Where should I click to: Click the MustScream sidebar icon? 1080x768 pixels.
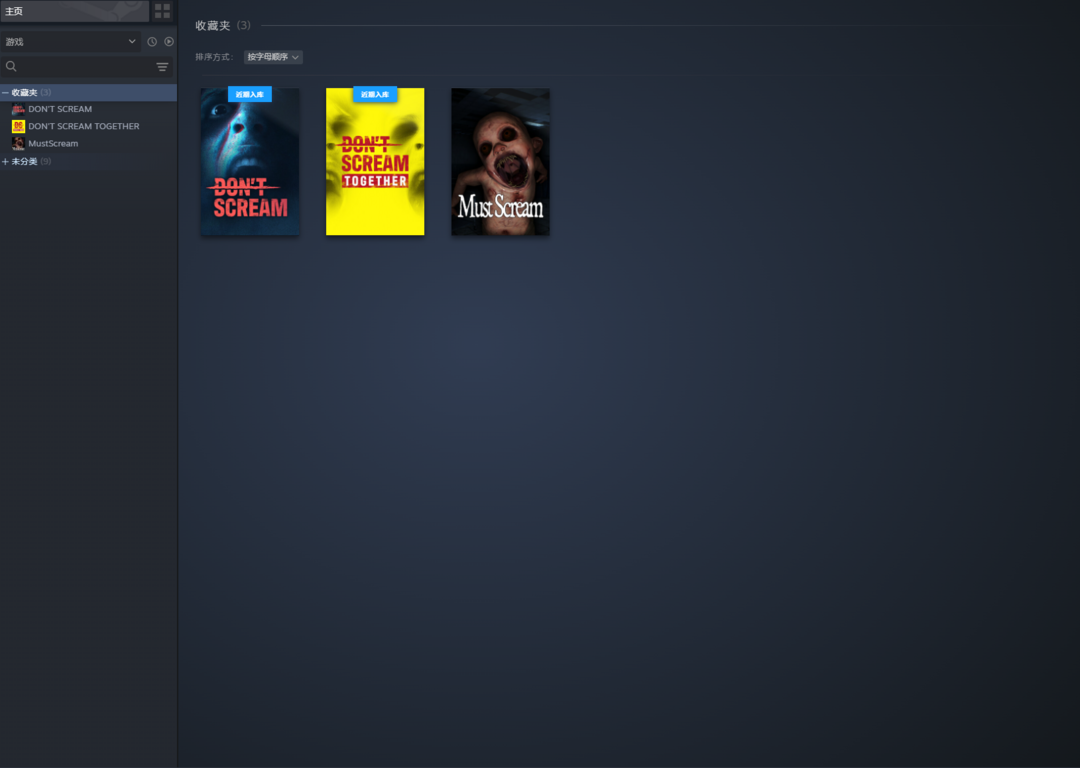pos(18,143)
